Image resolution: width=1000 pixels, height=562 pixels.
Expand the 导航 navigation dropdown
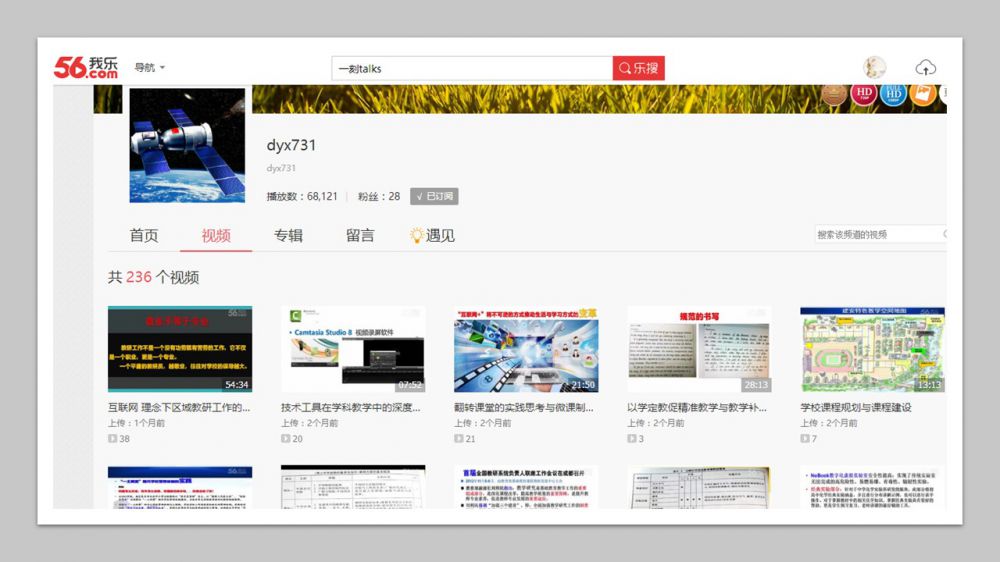[150, 68]
